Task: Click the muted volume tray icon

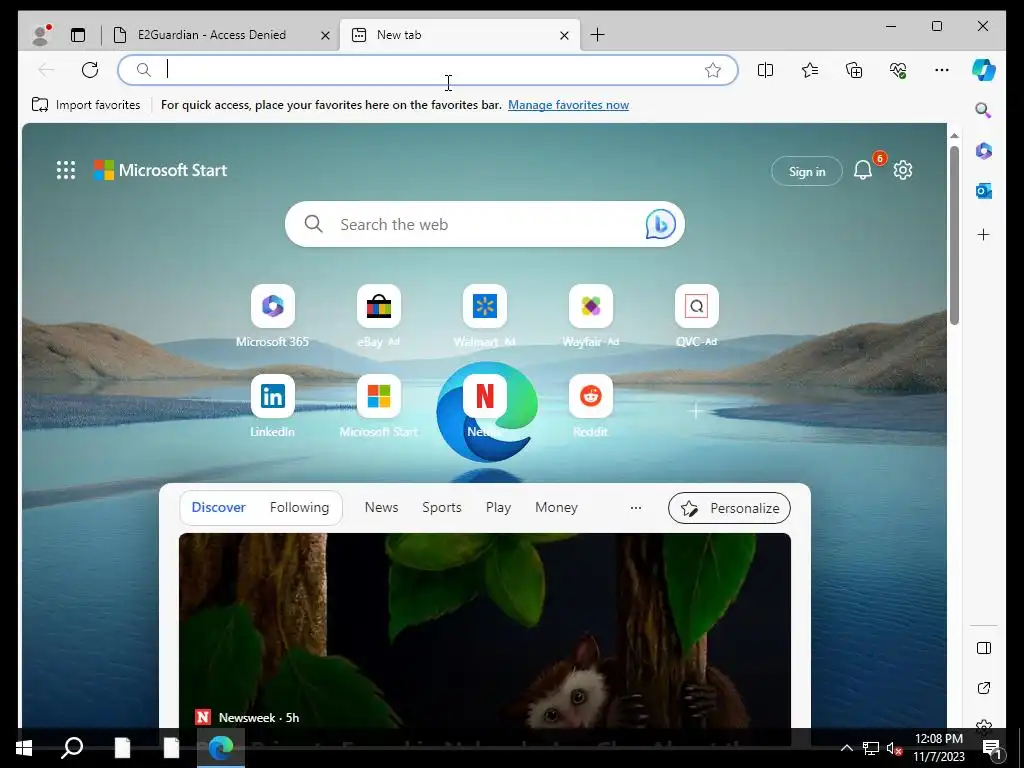Action: [894, 748]
